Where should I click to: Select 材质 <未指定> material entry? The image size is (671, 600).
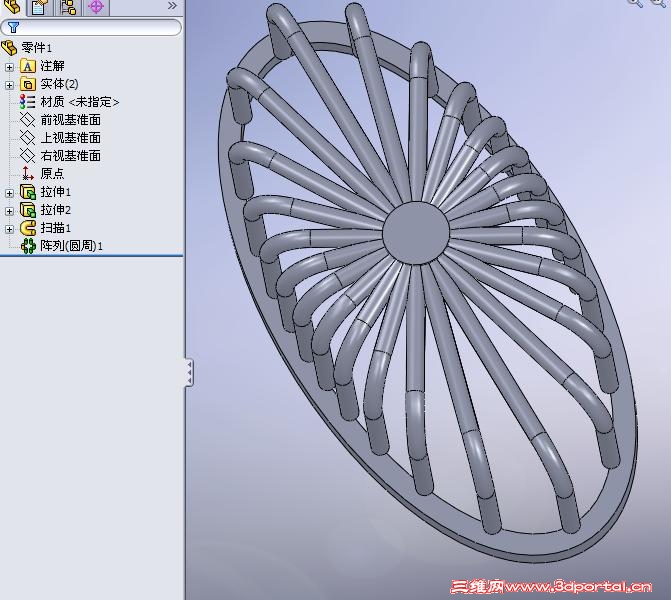tap(80, 102)
